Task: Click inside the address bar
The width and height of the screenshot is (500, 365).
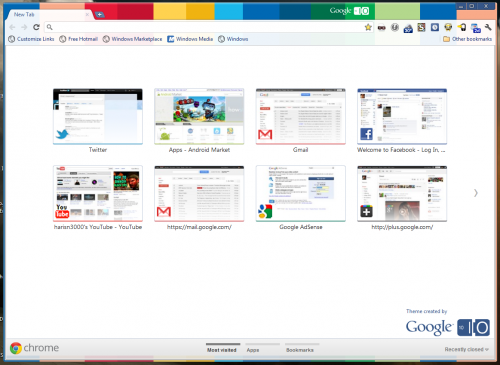Action: 207,27
